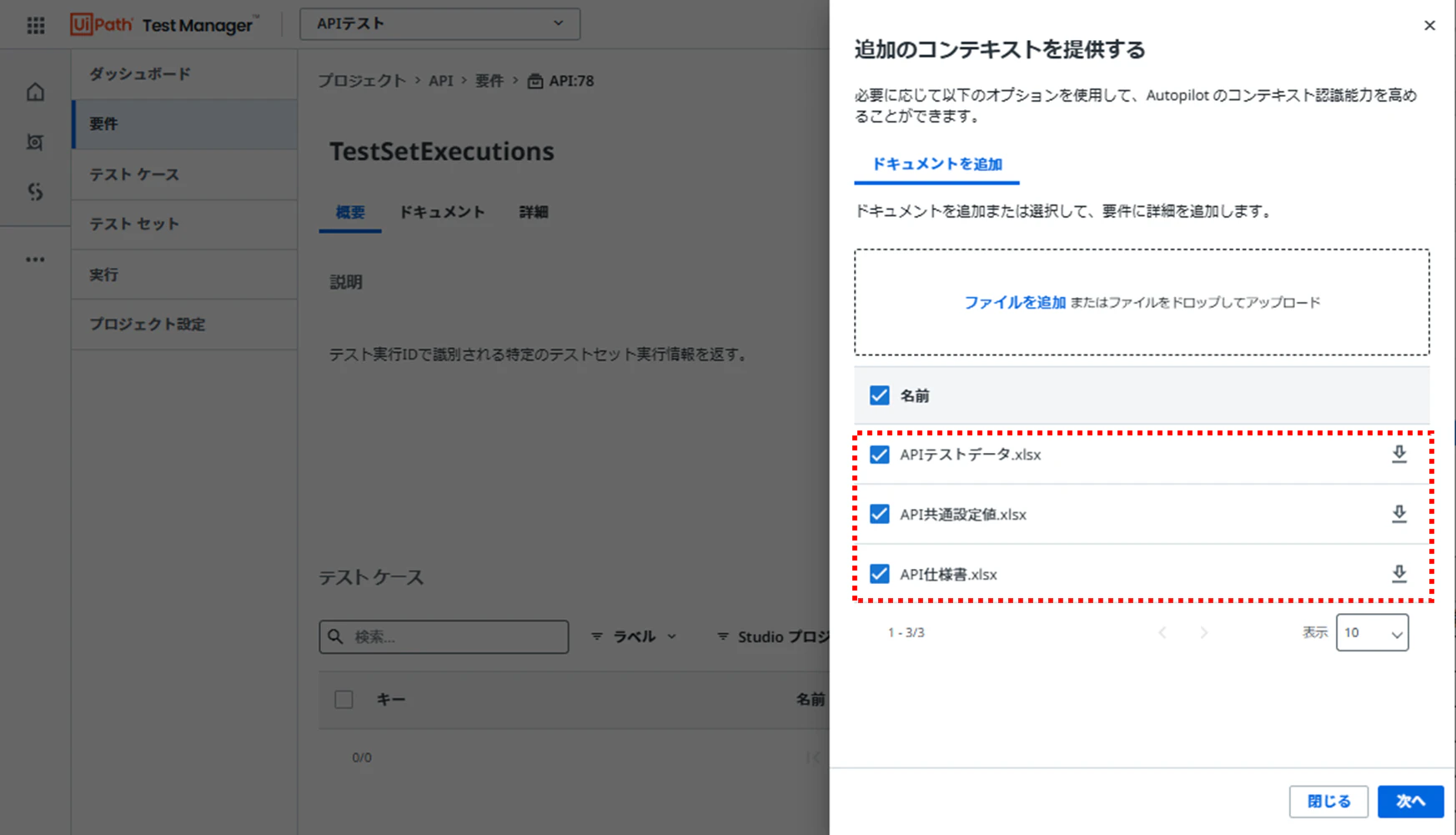The width and height of the screenshot is (1456, 835).
Task: Download APIテストデータ.xlsx file
Action: click(x=1399, y=454)
